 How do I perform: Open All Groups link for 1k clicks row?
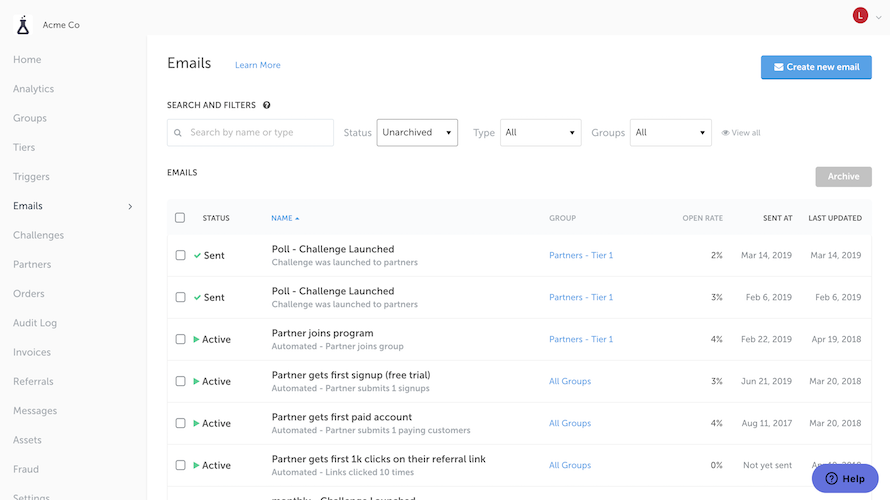570,465
